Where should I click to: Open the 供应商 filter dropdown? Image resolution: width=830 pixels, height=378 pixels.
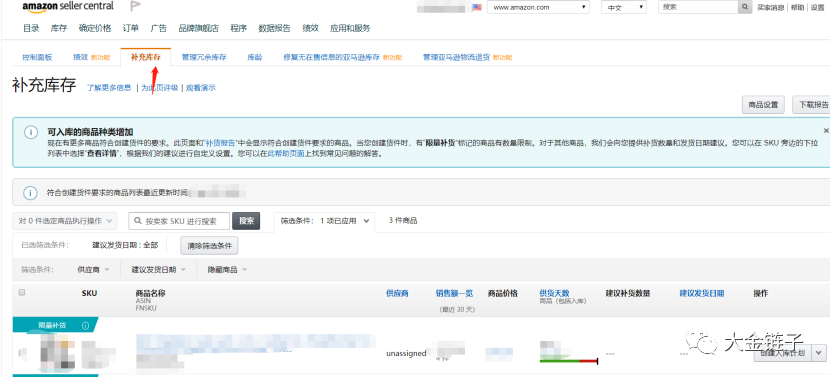[93, 269]
